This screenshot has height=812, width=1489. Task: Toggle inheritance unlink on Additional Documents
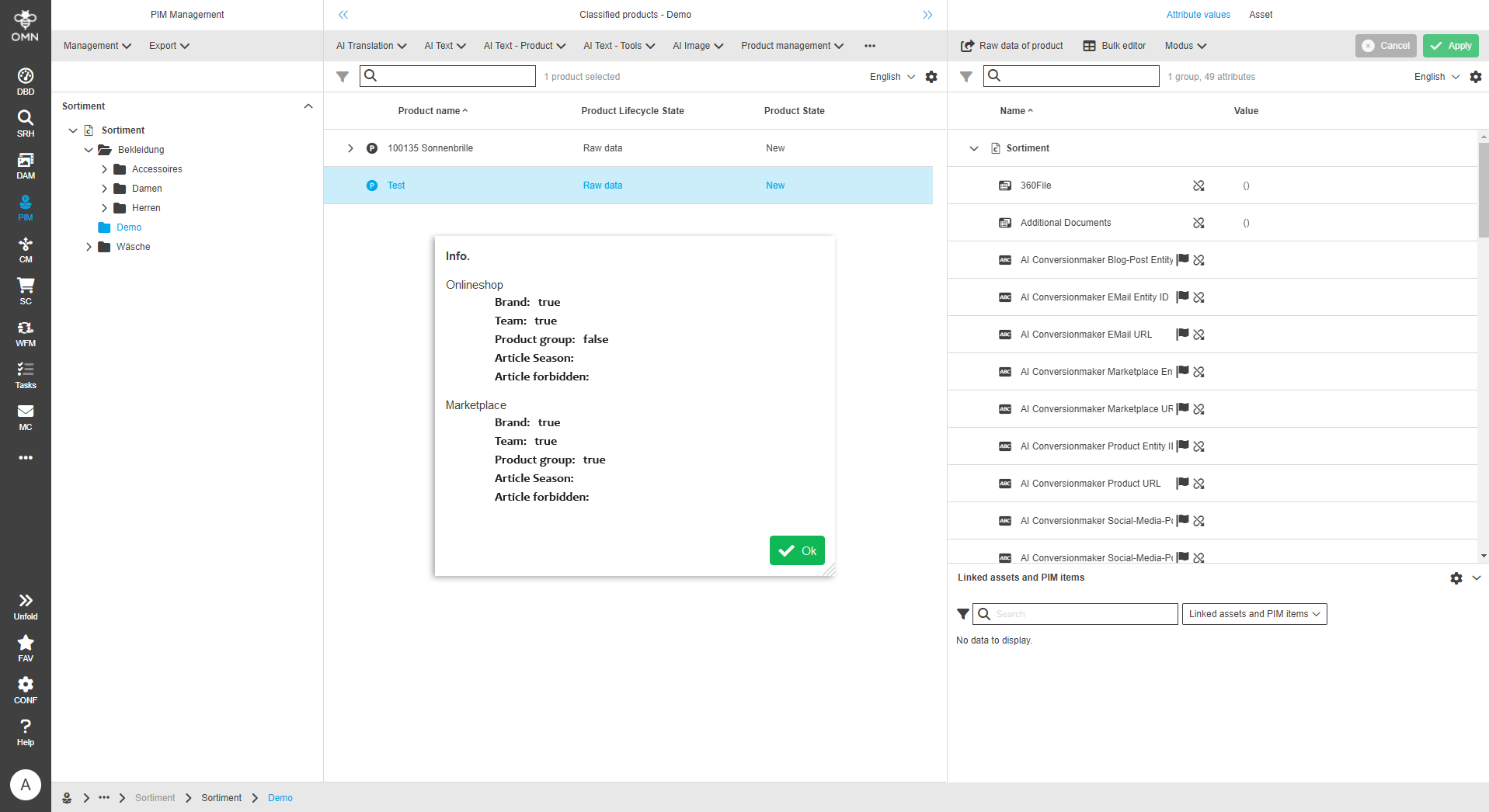1199,223
